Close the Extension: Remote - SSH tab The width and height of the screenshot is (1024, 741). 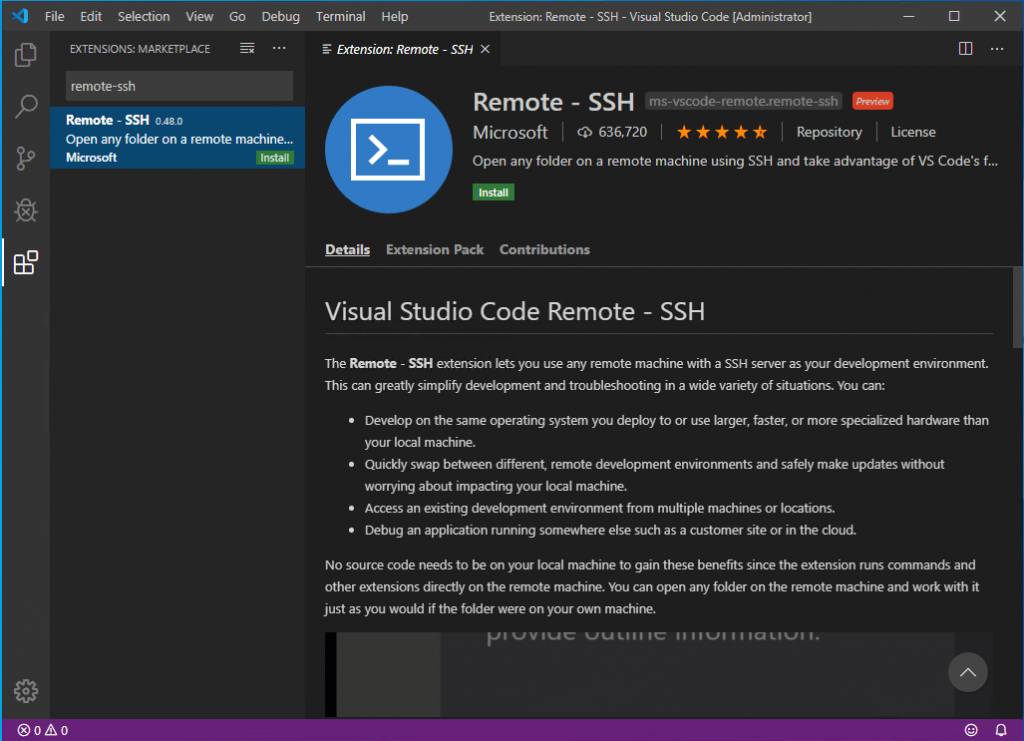pos(485,50)
